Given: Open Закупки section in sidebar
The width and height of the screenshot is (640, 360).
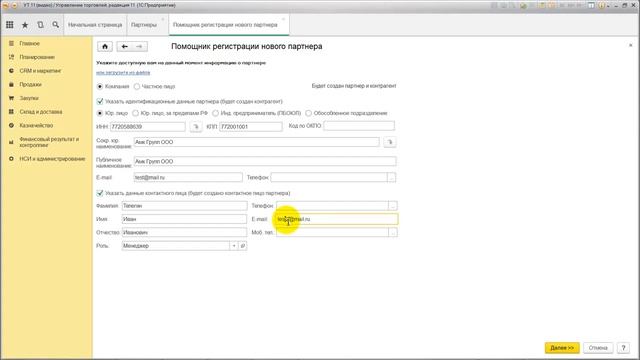Looking at the screenshot, I should [29, 98].
